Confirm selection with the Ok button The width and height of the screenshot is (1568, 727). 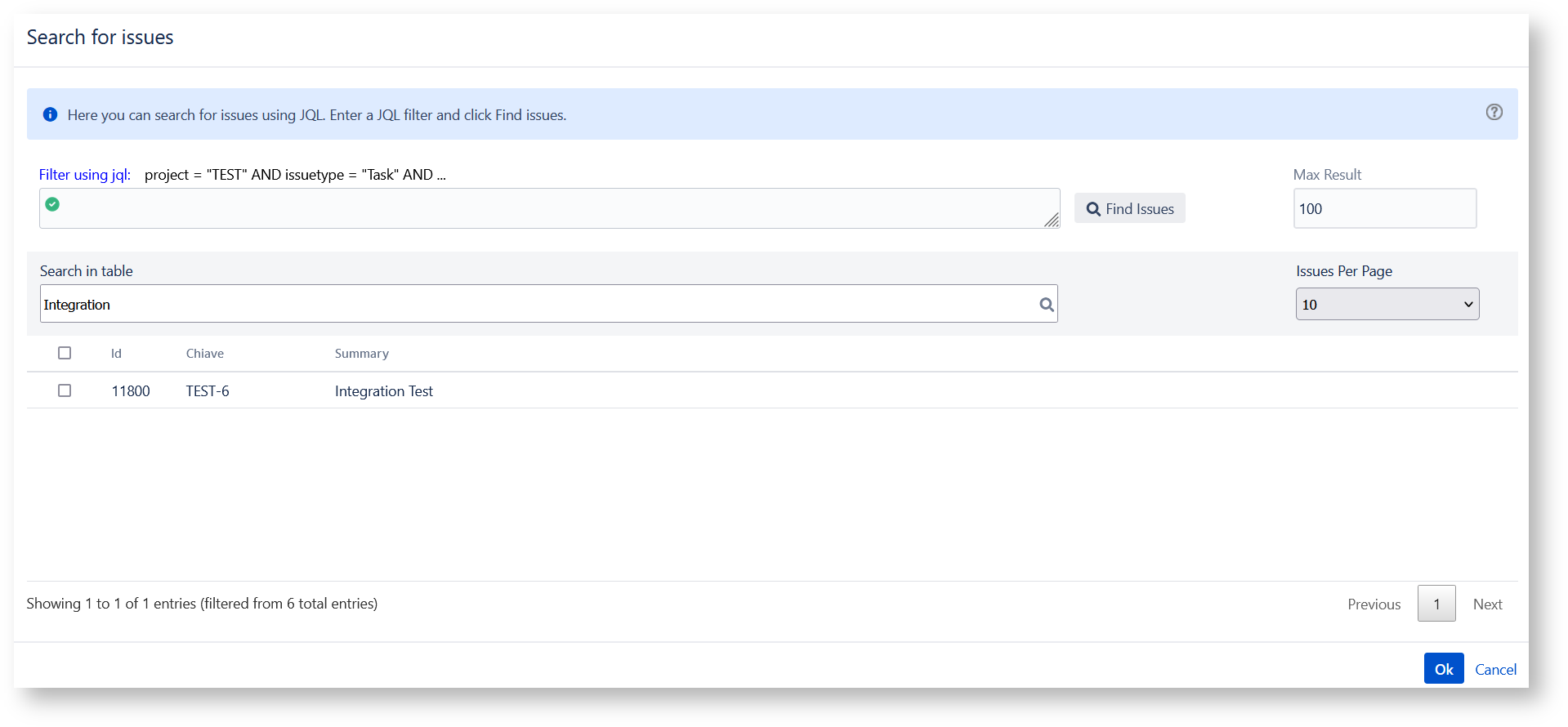click(x=1443, y=669)
